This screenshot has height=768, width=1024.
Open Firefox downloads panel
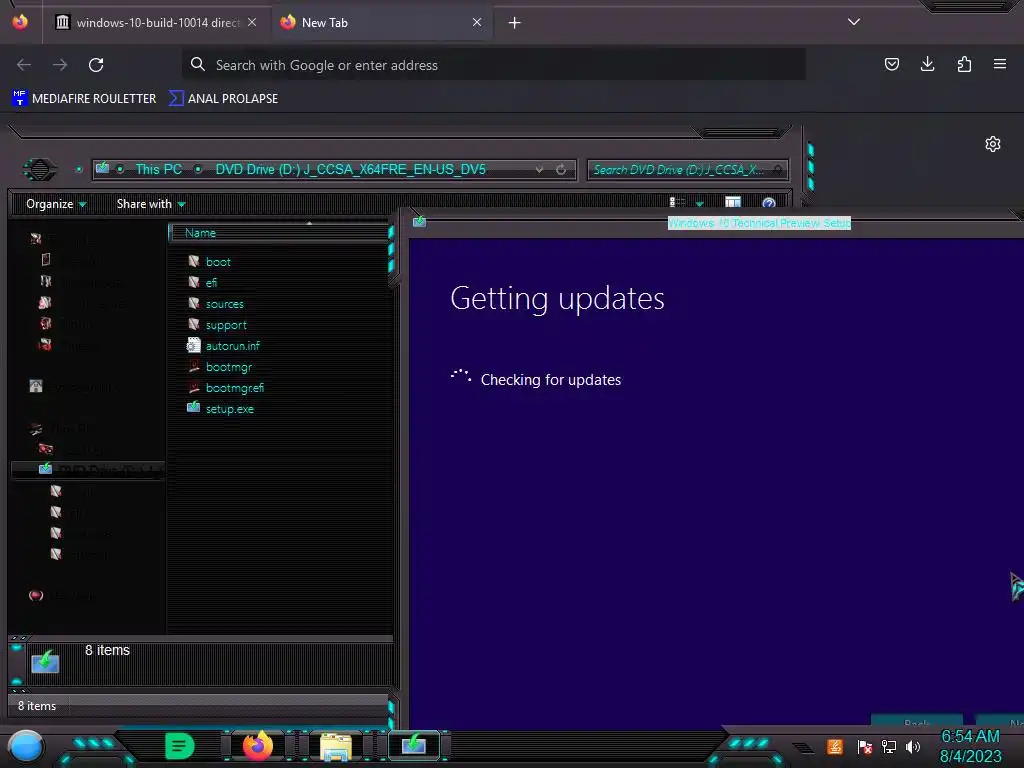coord(927,64)
